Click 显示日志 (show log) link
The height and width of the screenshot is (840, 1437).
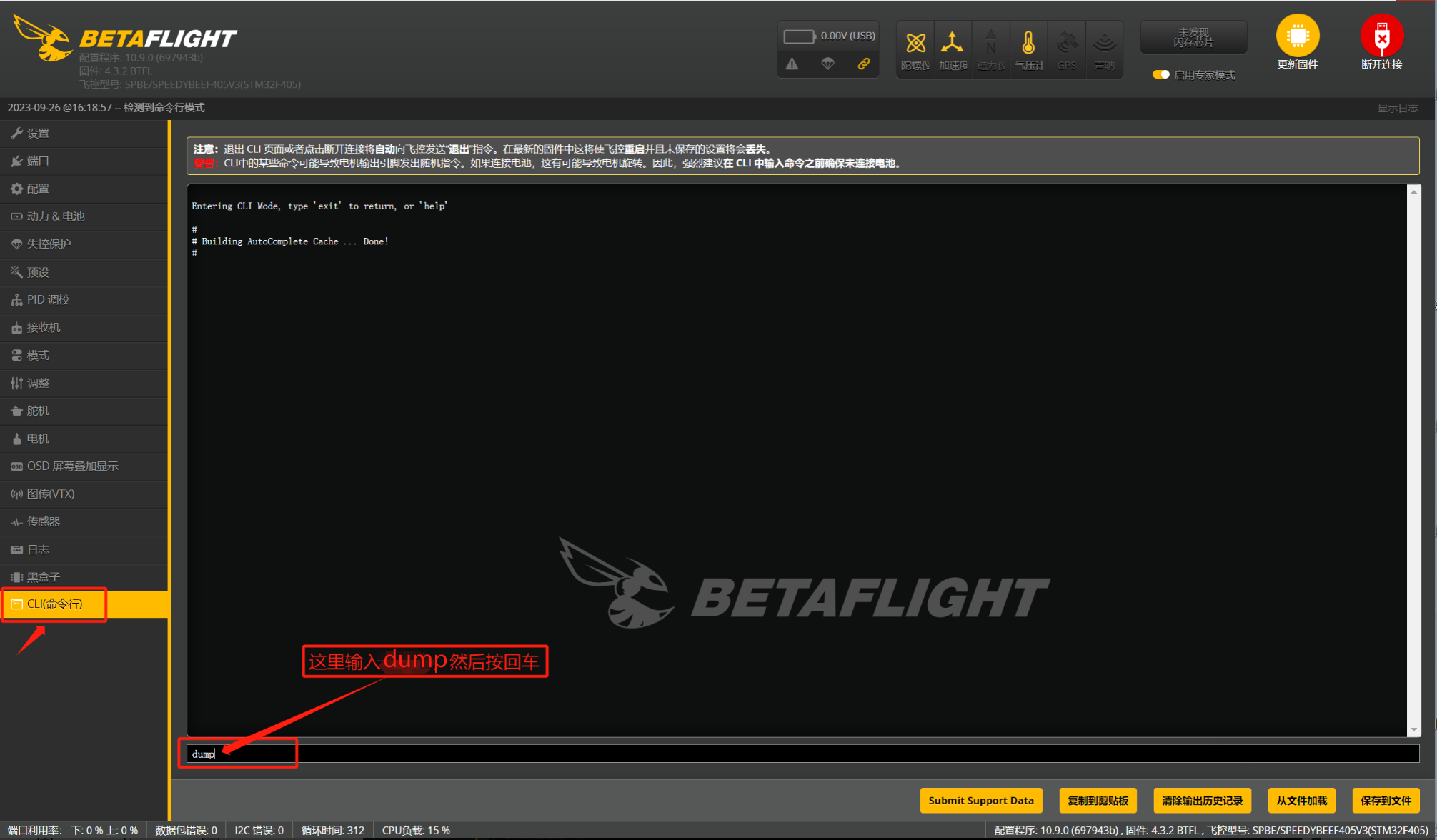pos(1397,108)
